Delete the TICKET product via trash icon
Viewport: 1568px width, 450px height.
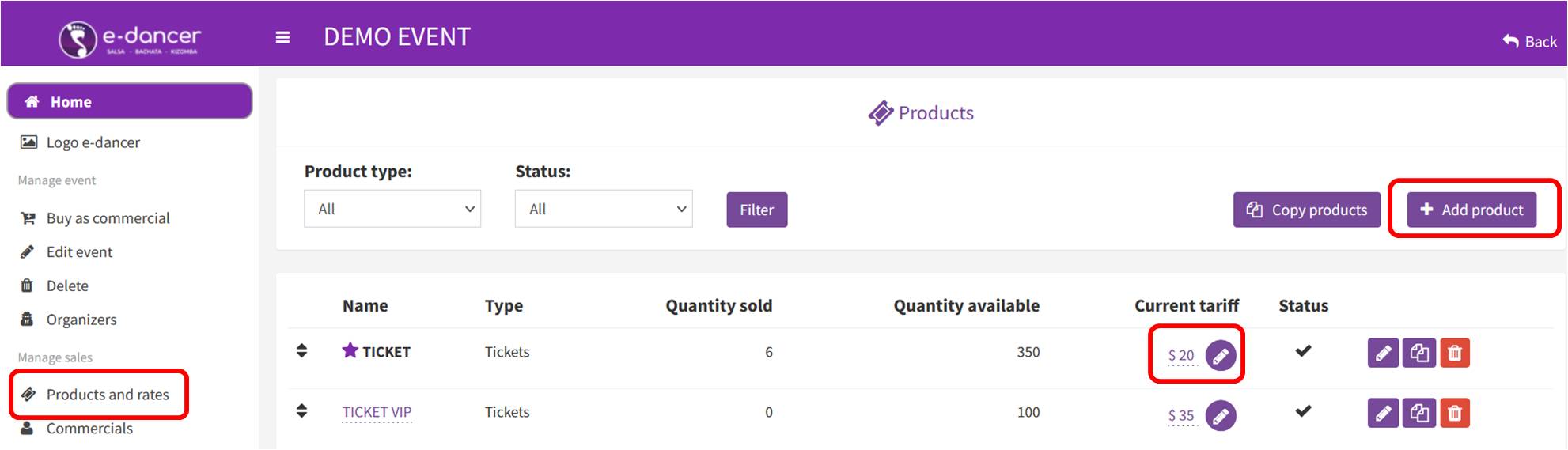(1455, 353)
